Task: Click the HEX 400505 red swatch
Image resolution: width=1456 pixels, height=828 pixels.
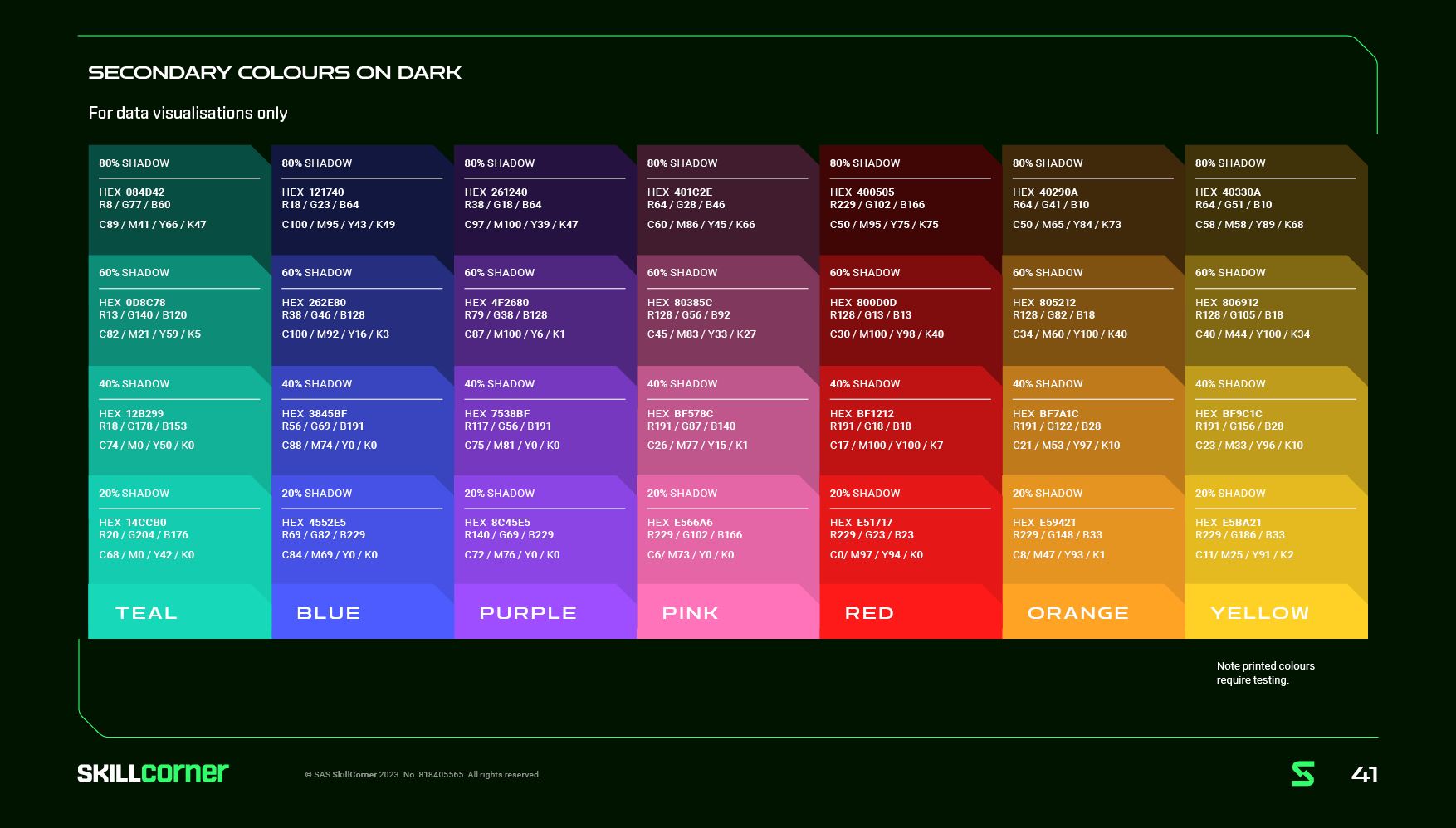Action: tap(911, 200)
